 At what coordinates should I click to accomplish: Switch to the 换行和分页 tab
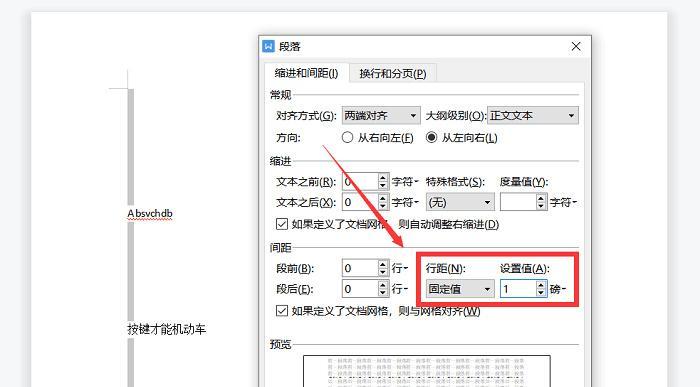coord(392,74)
